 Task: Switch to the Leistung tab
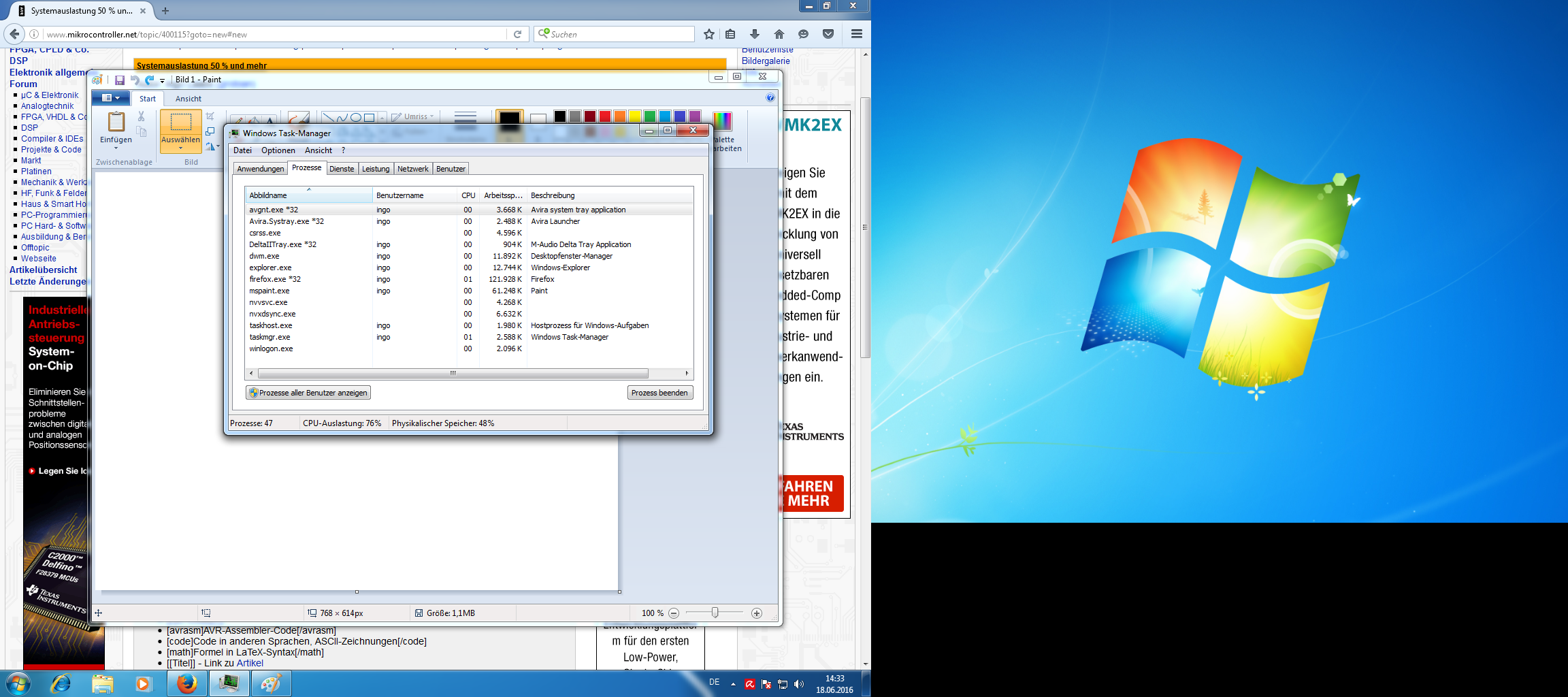click(x=376, y=169)
